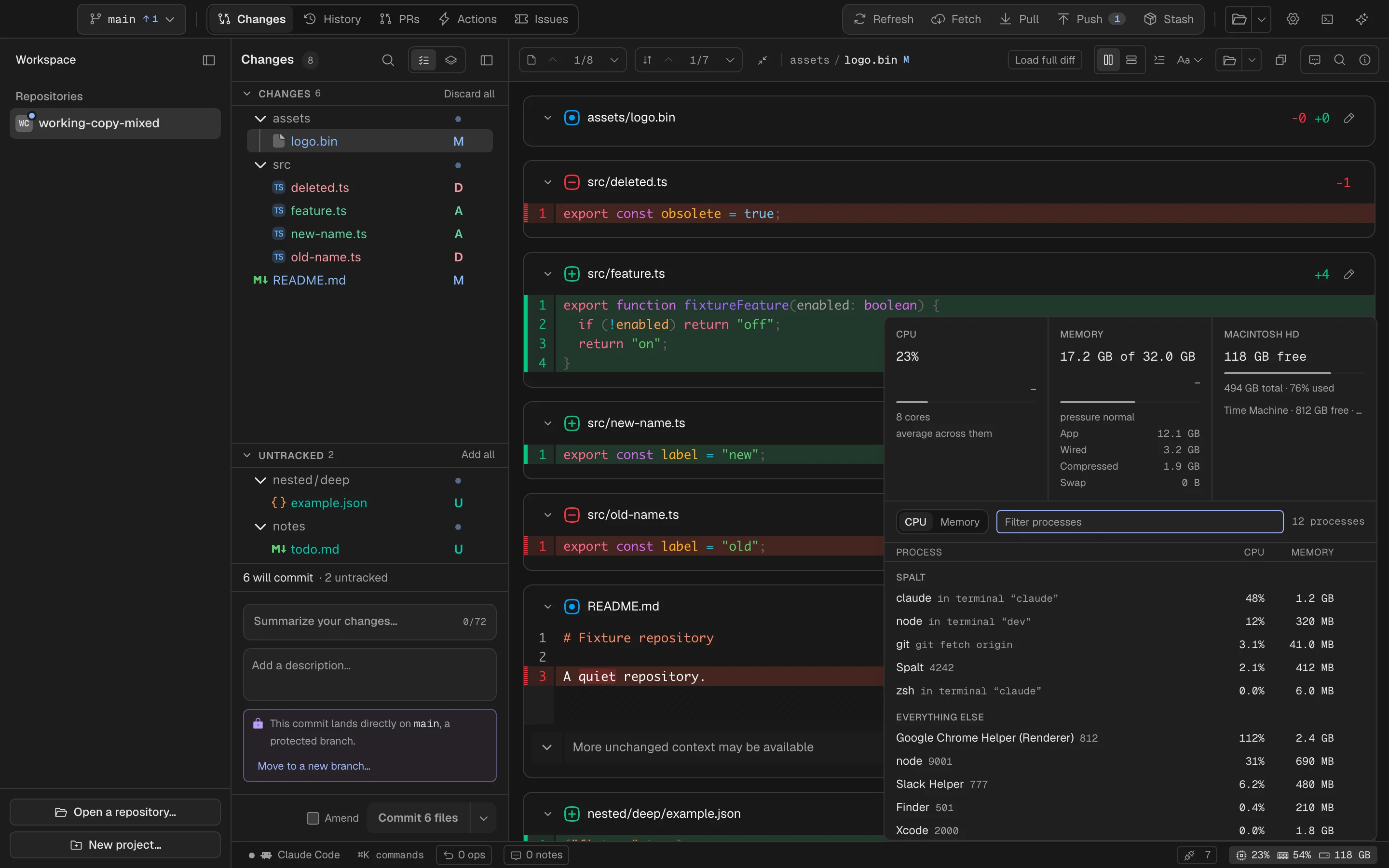Open the terminal panel icon in top toolbar
The height and width of the screenshot is (868, 1389).
click(x=1327, y=19)
